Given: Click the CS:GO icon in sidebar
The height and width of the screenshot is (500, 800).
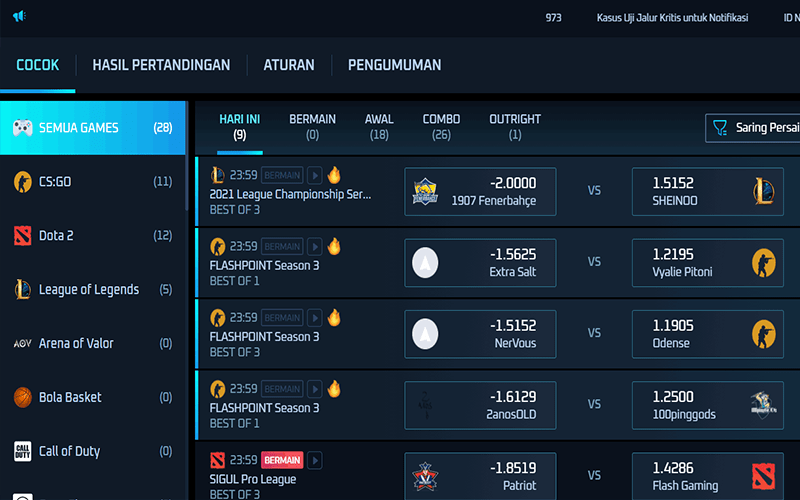Looking at the screenshot, I should pyautogui.click(x=22, y=182).
